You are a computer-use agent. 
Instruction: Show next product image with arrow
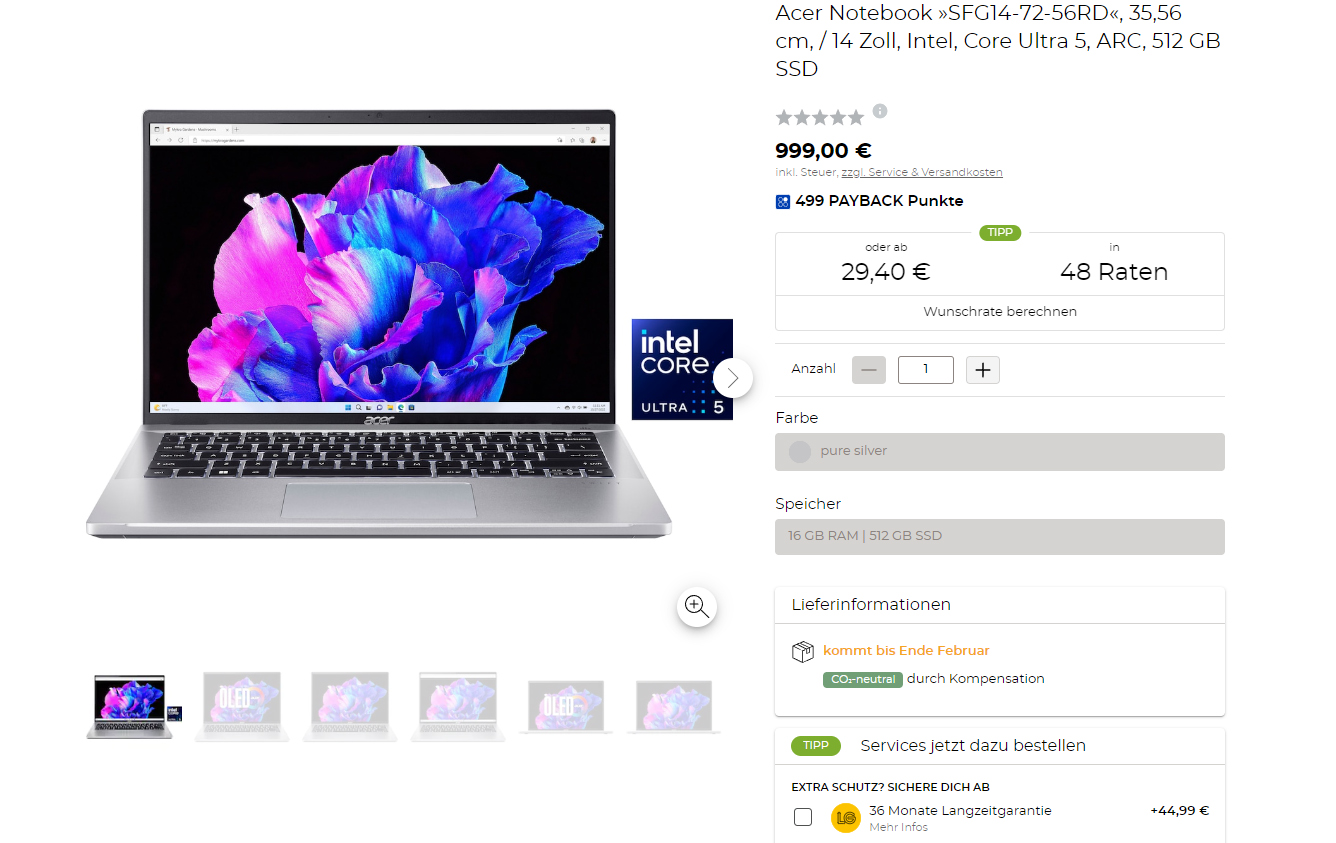click(733, 377)
